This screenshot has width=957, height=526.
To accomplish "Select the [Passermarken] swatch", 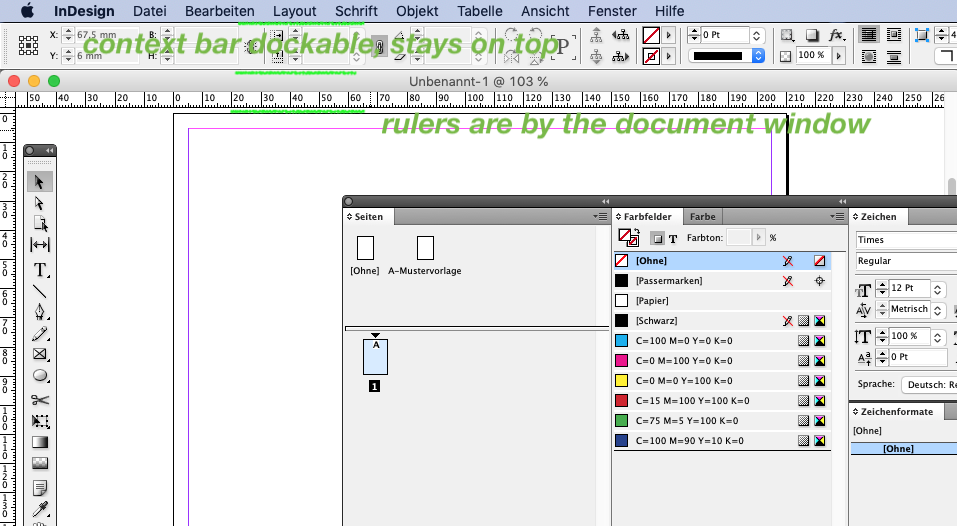I will point(722,281).
